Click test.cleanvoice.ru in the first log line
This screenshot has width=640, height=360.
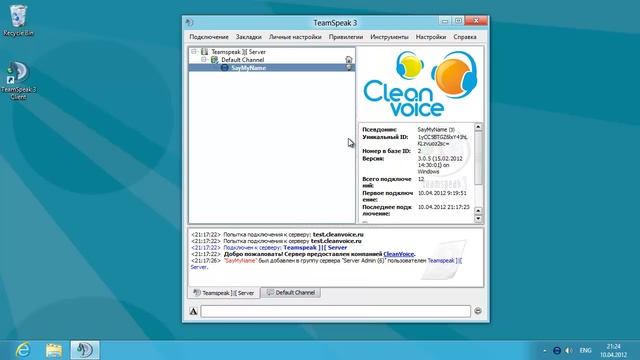pos(338,235)
